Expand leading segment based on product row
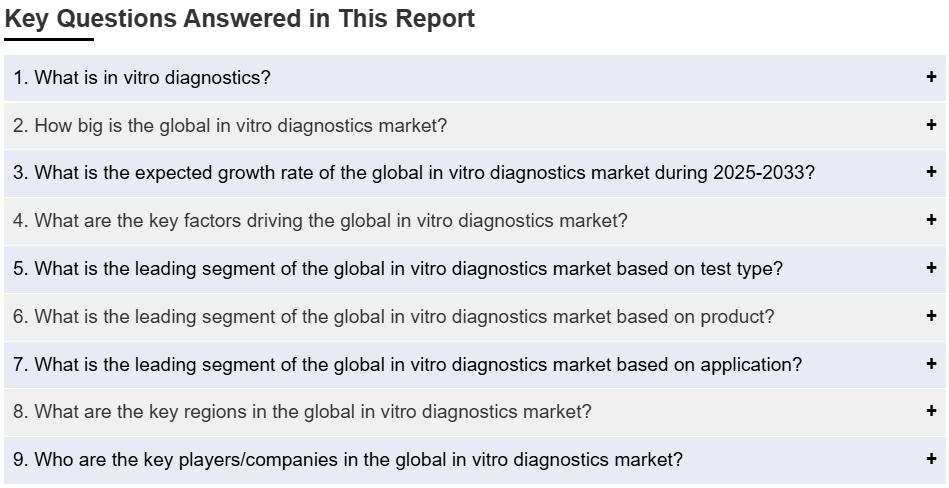This screenshot has width=949, height=488. coord(474,317)
